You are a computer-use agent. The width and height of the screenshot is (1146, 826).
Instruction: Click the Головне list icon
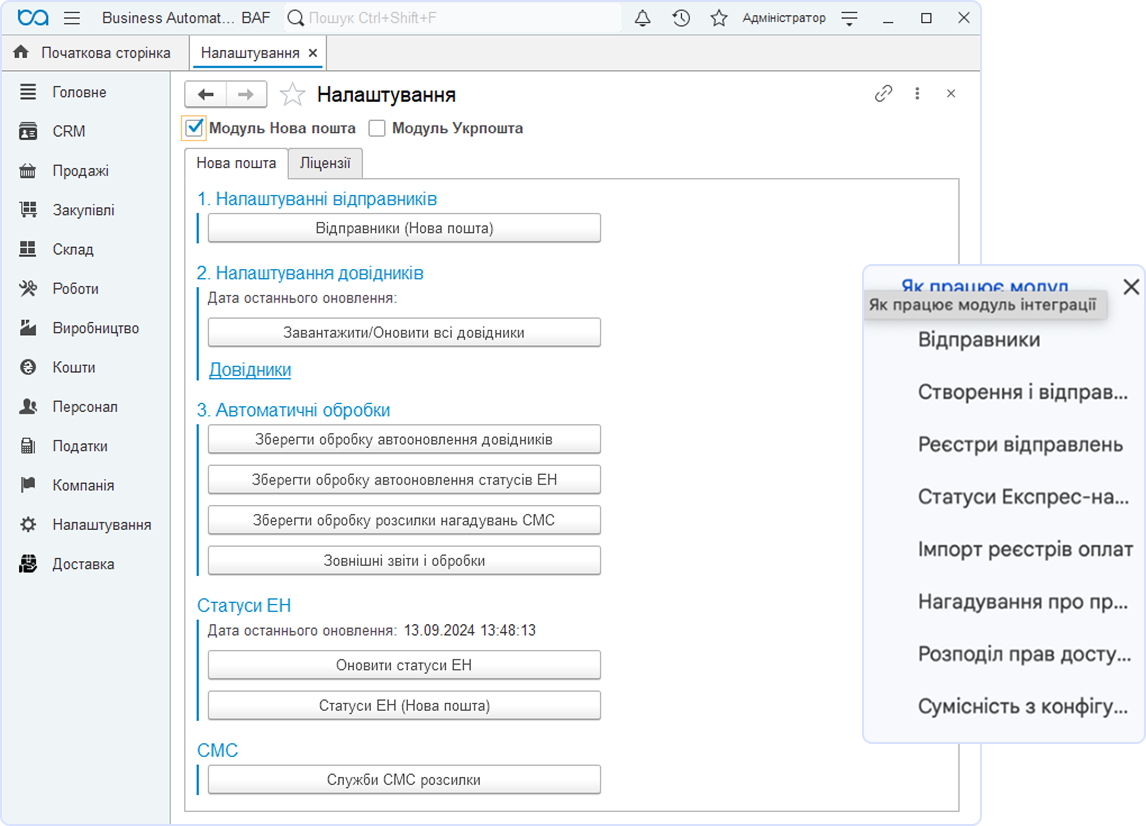tap(28, 92)
